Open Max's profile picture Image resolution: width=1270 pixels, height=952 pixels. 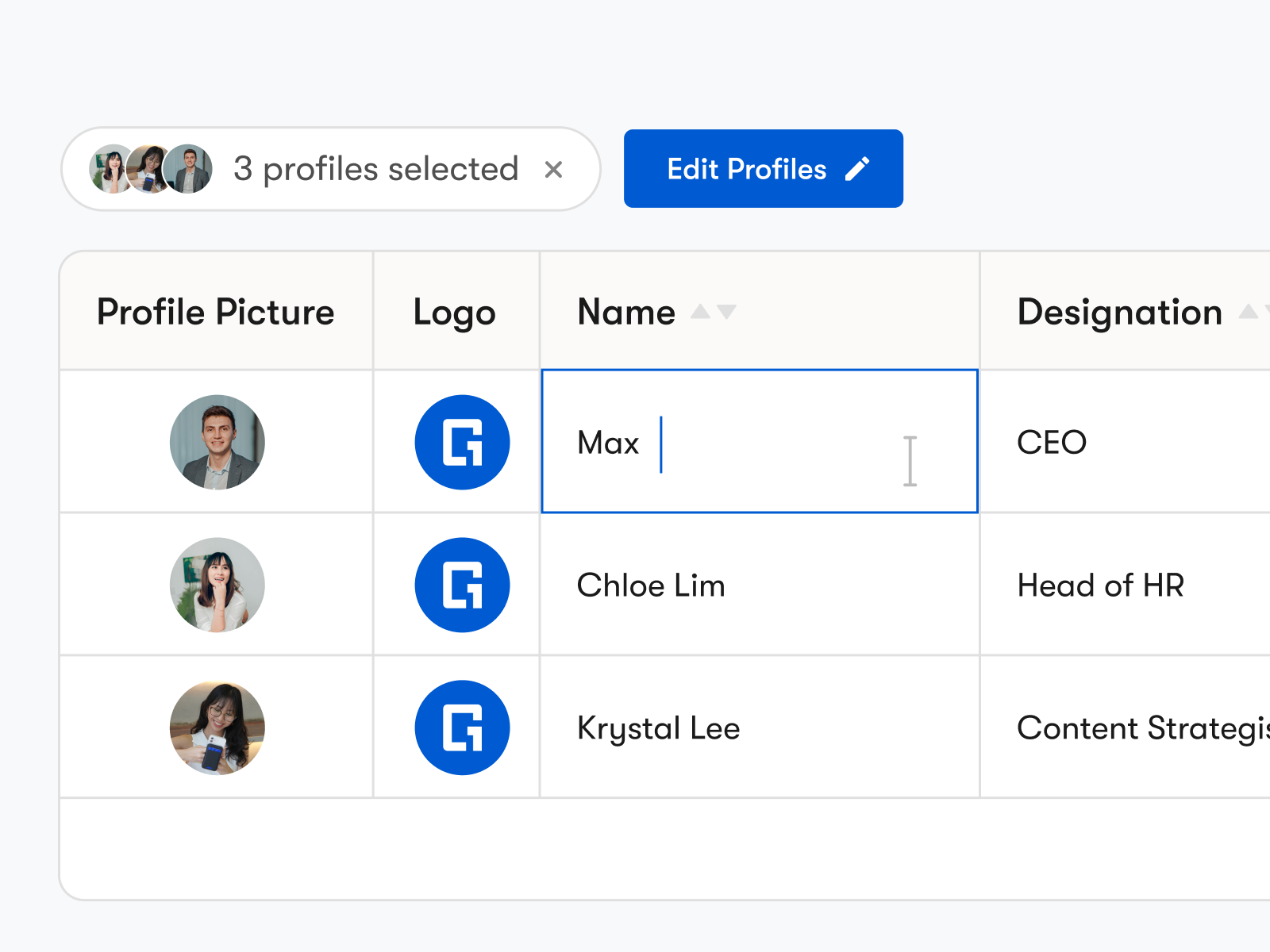coord(217,442)
